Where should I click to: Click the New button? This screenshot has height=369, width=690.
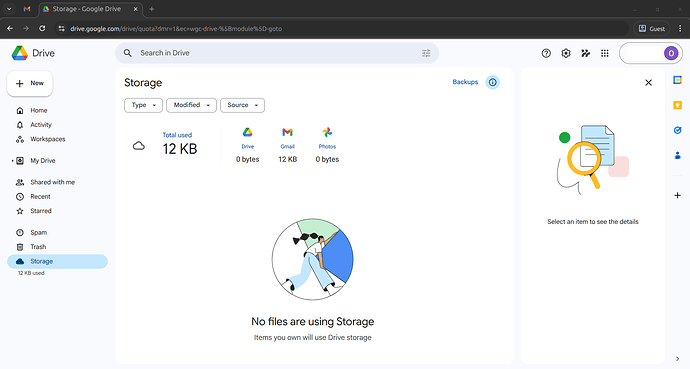click(x=30, y=83)
